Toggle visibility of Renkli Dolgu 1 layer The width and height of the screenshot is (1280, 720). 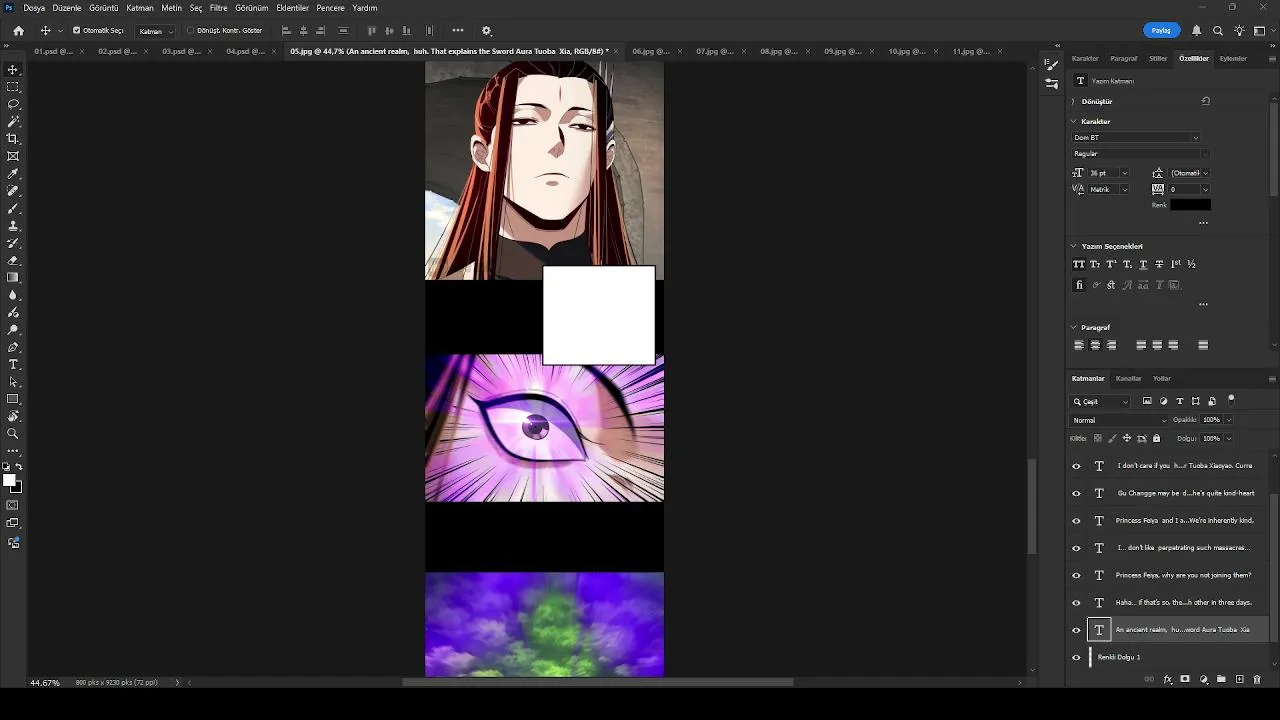(x=1076, y=657)
